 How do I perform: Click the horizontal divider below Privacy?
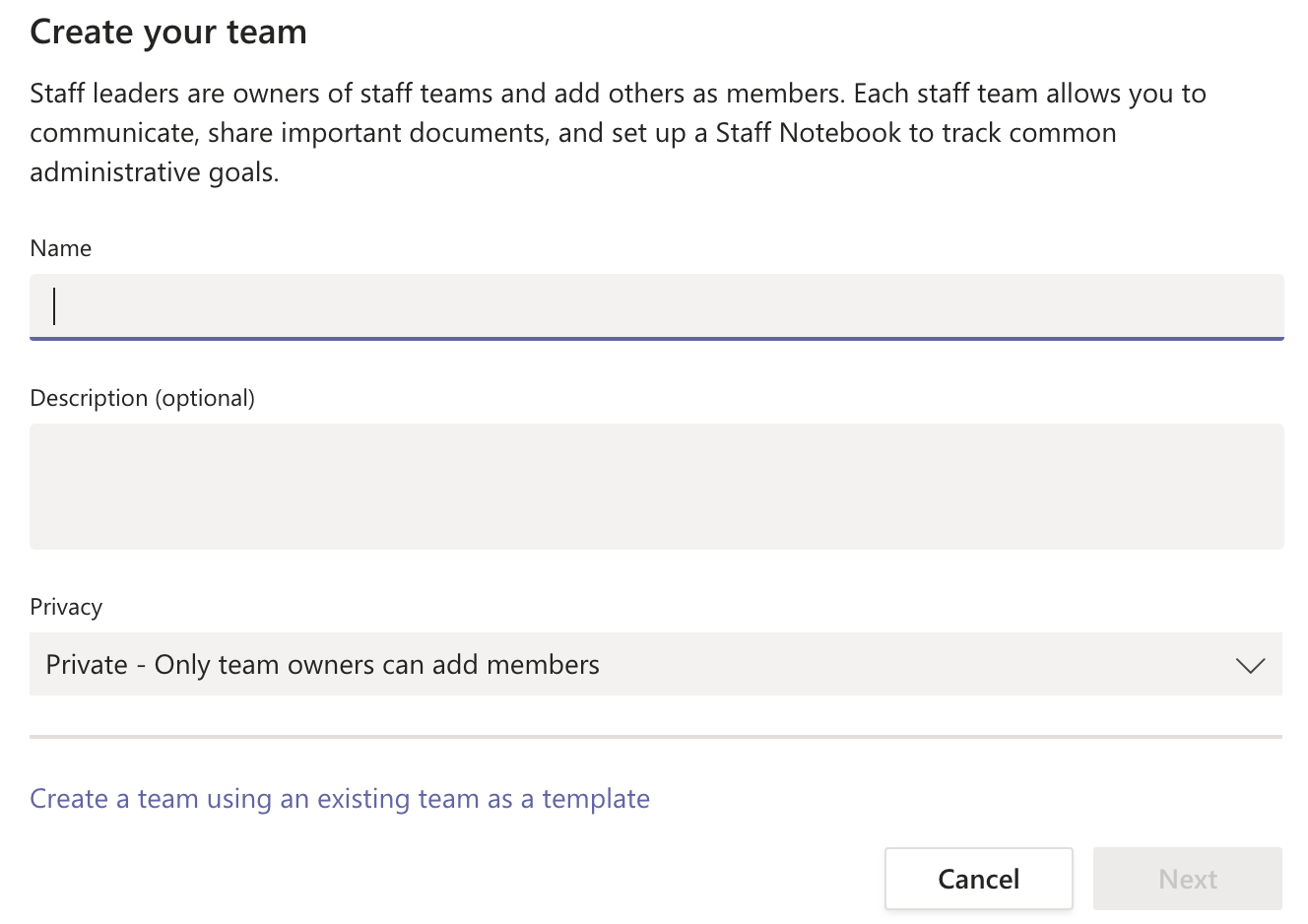(656, 736)
